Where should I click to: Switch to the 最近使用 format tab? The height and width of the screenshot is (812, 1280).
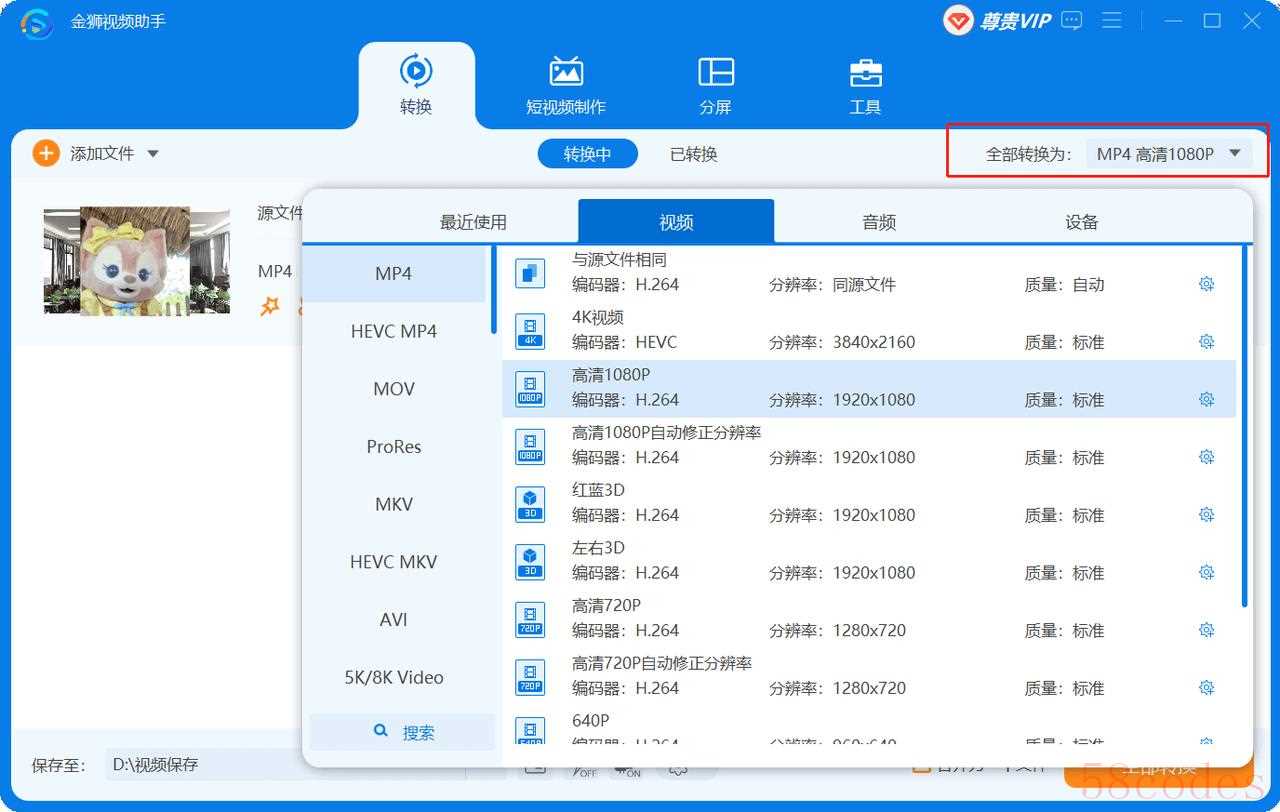point(473,222)
